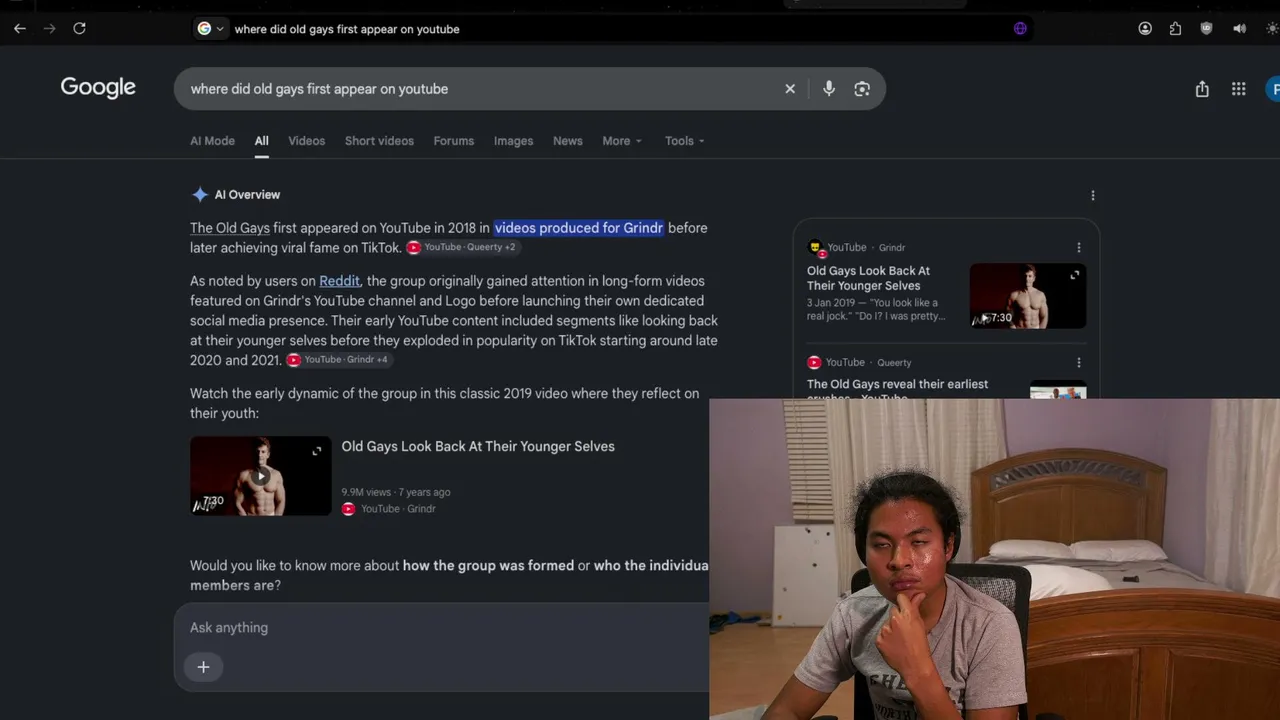Click the Grindr YouTube icon on first sidebar card

click(x=815, y=247)
